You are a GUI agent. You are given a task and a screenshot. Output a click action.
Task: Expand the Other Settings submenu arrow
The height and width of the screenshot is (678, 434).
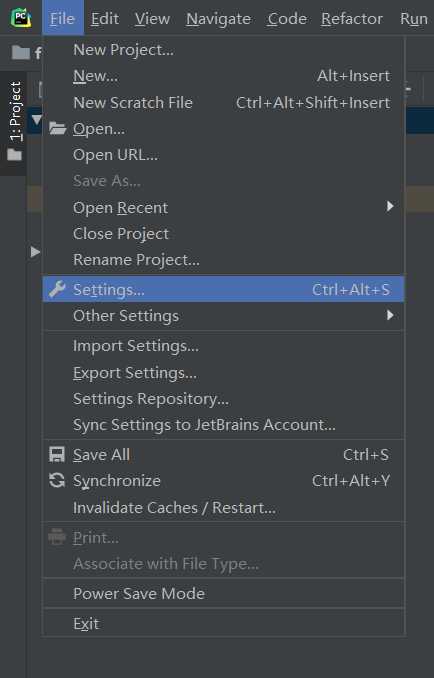(390, 315)
